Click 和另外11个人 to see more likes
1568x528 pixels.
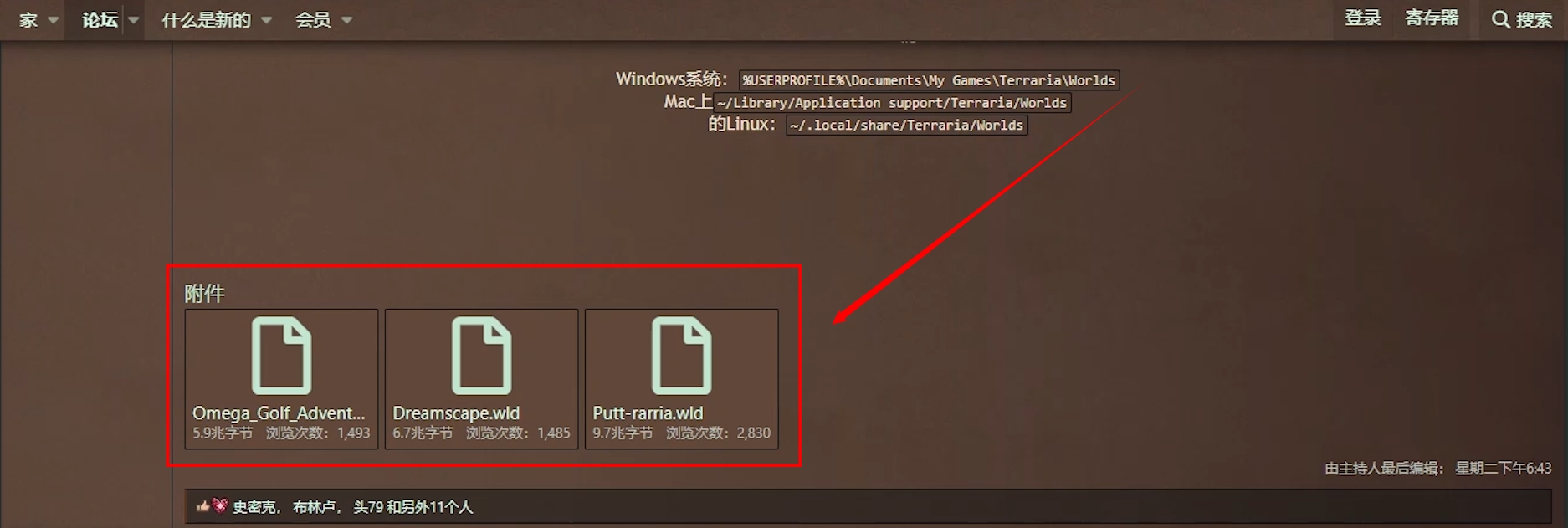pos(429,507)
